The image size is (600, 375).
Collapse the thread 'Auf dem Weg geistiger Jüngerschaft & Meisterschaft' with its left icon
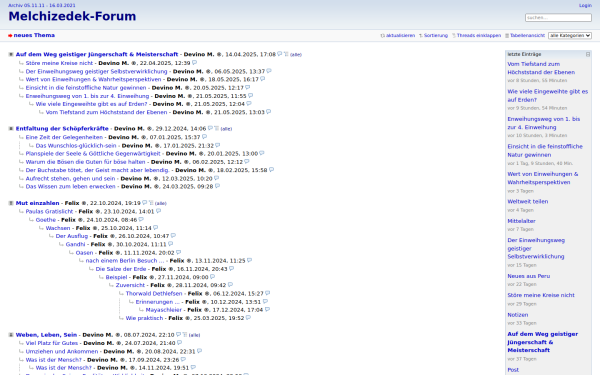(11, 54)
